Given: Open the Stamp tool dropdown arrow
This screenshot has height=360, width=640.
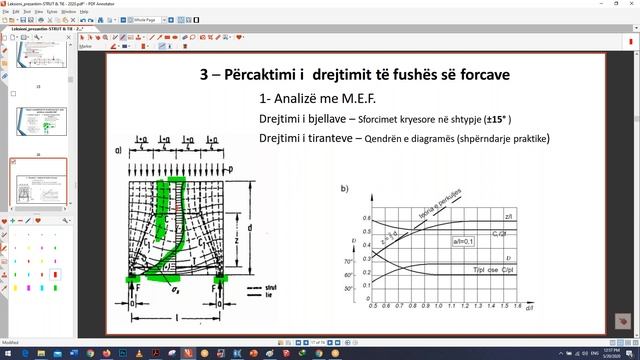Looking at the screenshot, I should click(x=144, y=38).
